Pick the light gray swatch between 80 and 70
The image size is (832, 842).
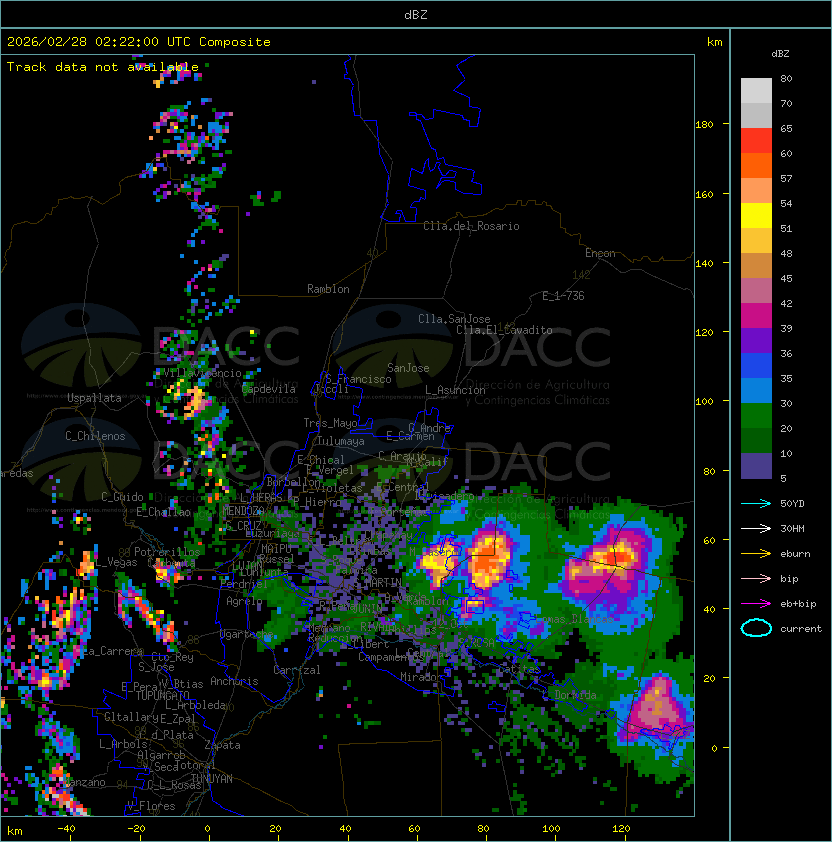tap(756, 91)
